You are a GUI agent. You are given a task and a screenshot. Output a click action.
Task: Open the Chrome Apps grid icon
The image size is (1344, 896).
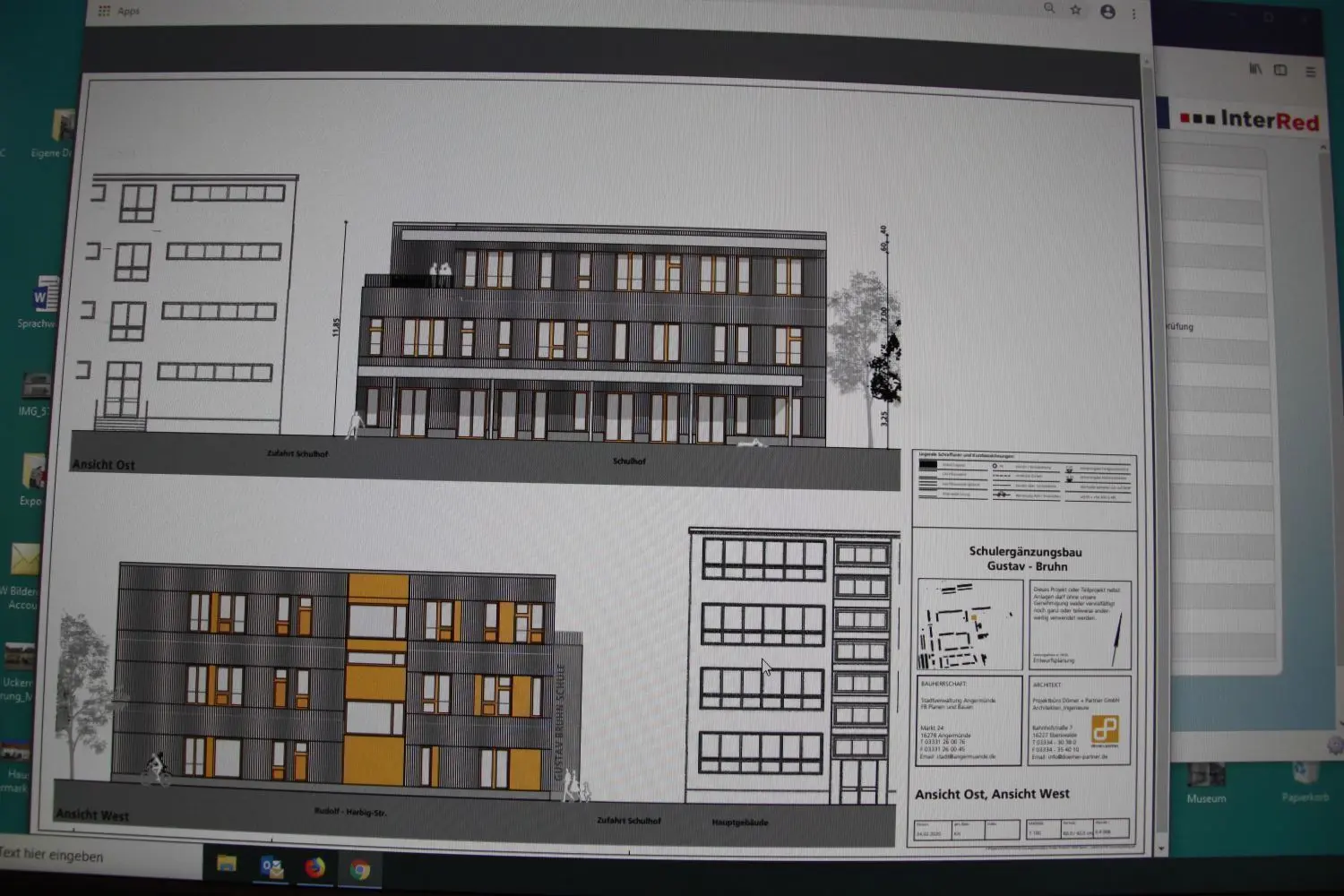[103, 11]
